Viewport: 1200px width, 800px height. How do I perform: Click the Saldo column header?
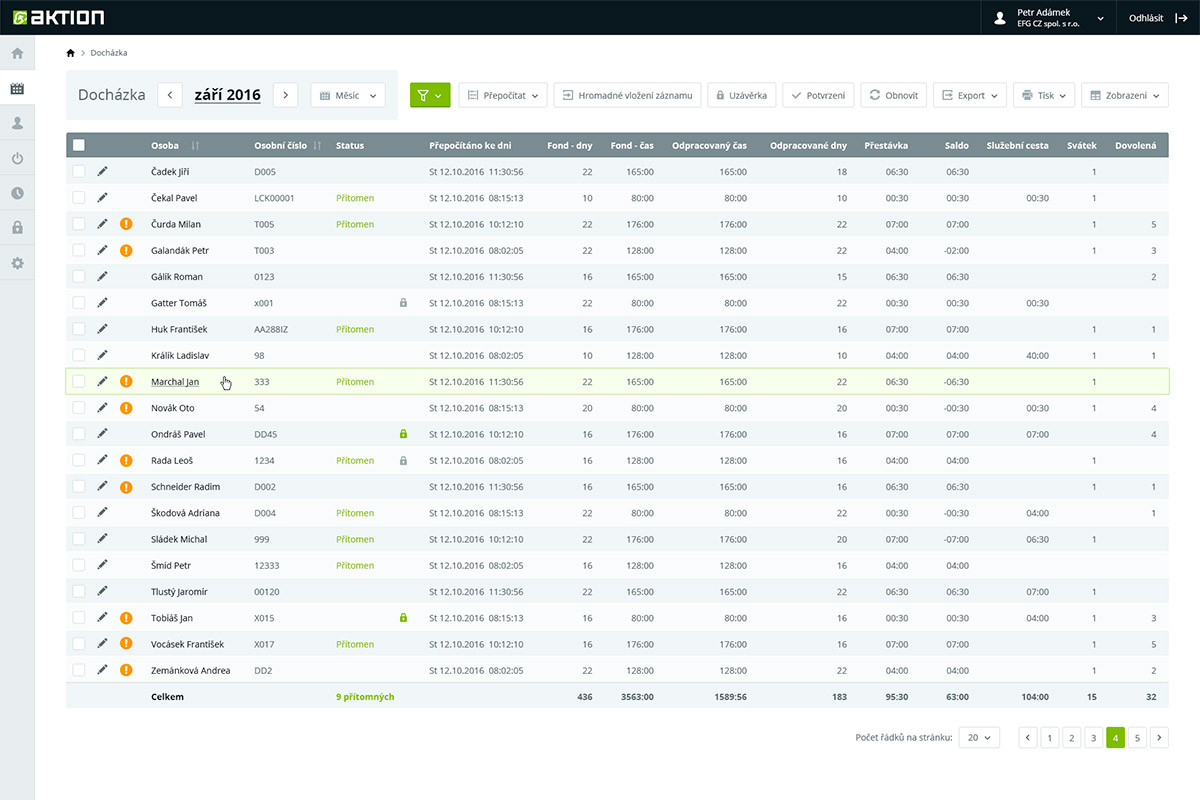pyautogui.click(x=957, y=146)
